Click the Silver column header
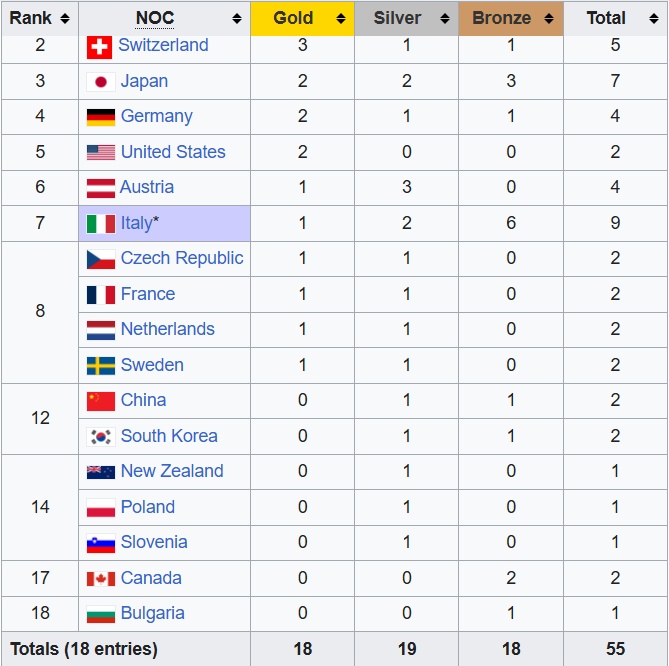This screenshot has width=669, height=666. click(397, 18)
